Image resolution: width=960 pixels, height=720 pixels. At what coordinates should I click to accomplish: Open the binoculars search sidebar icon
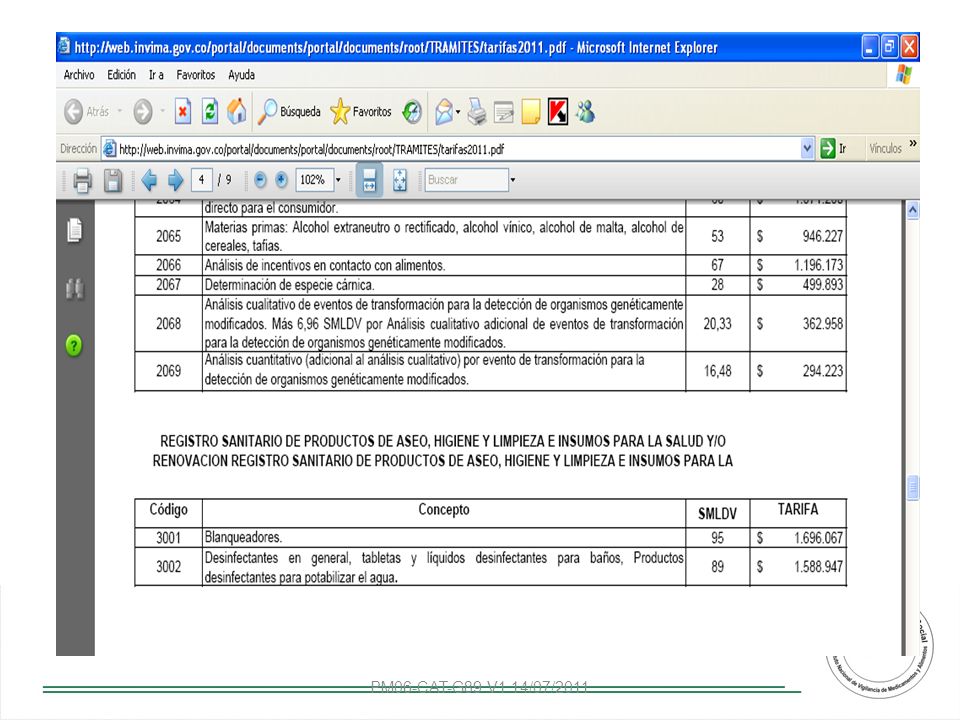point(75,288)
